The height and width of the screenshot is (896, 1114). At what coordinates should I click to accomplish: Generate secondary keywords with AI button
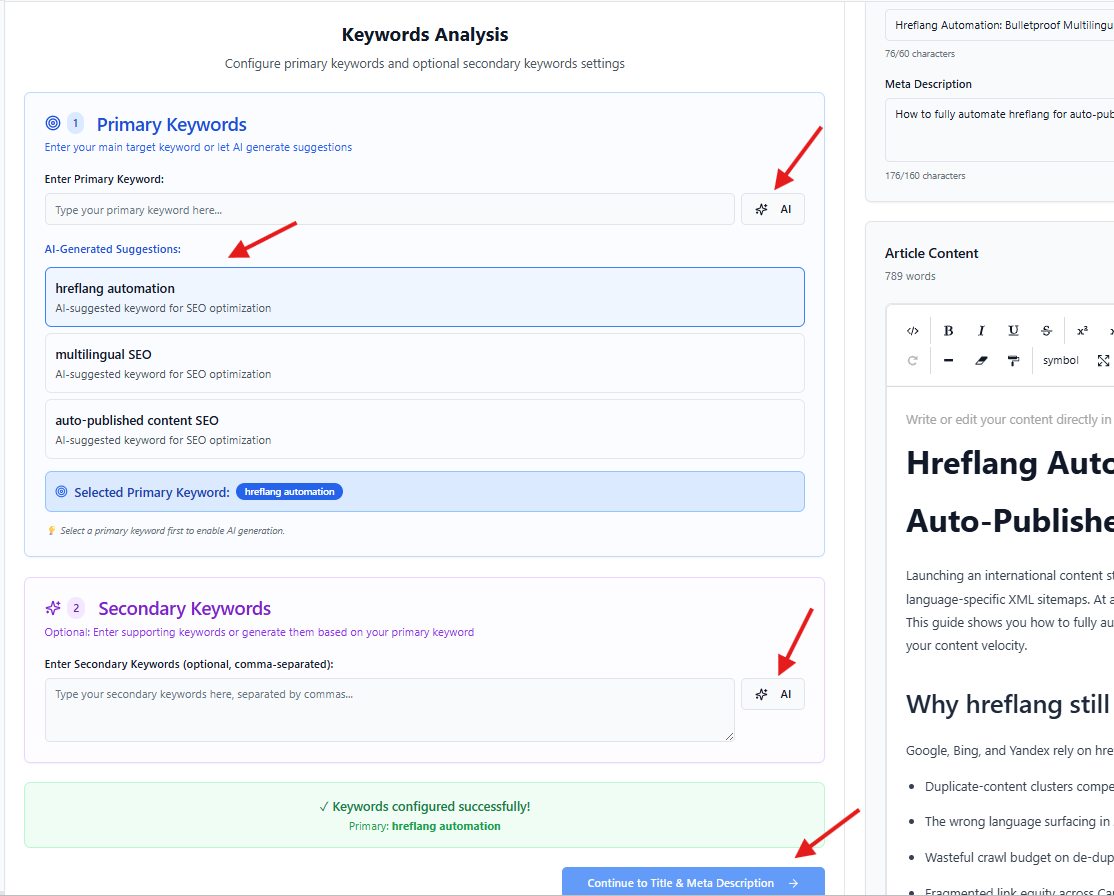point(772,693)
